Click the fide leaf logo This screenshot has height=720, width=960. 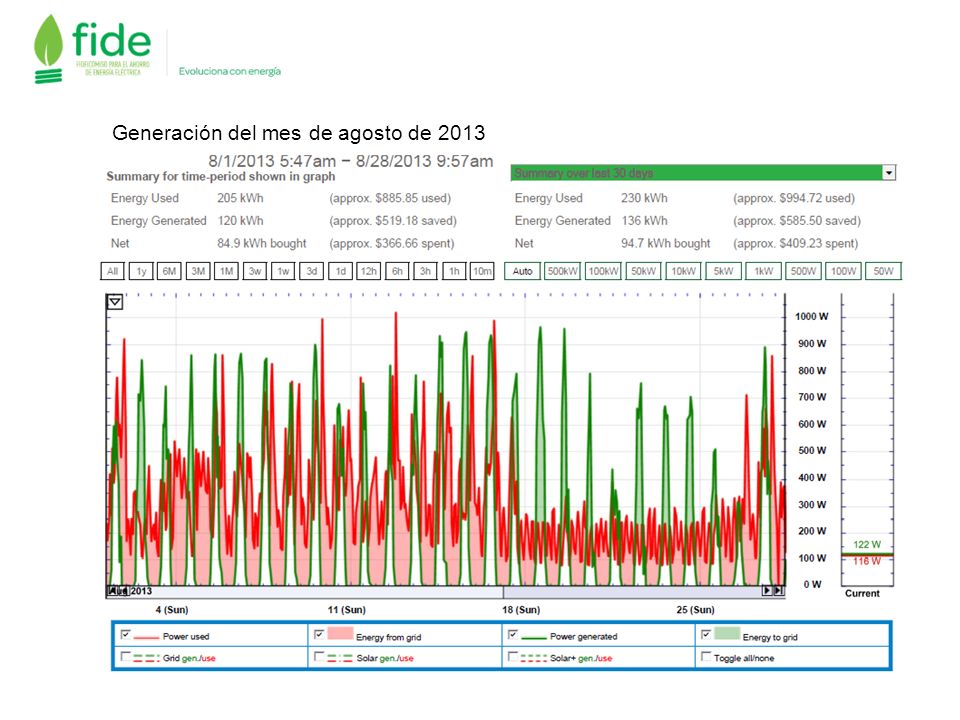click(48, 49)
